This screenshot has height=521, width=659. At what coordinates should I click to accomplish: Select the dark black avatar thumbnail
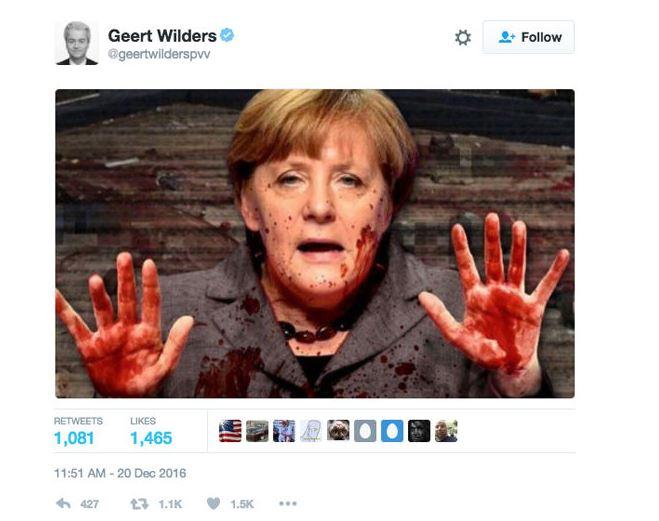coord(419,431)
